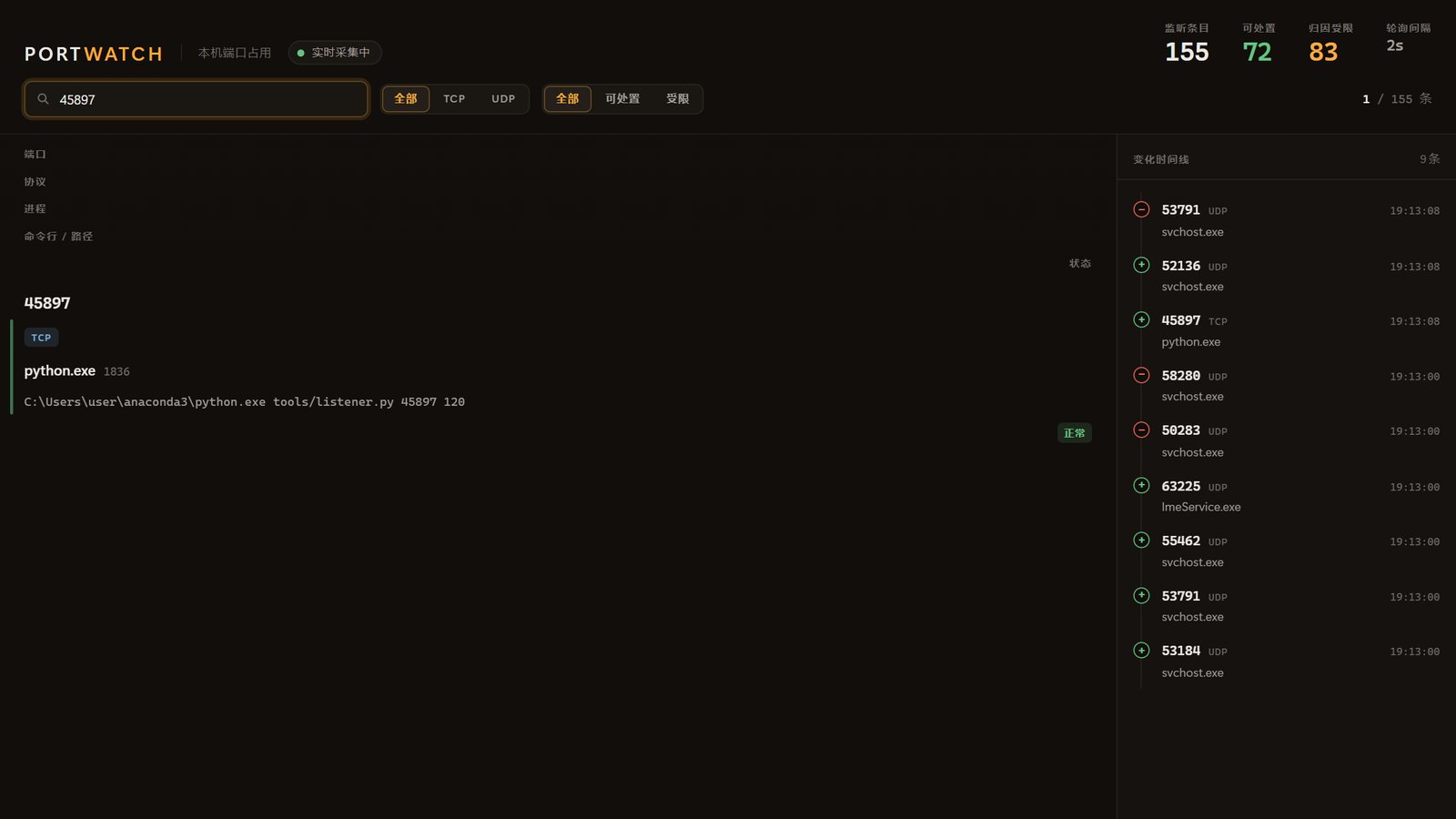Click the green plus icon beside 45897 in the timeline

pyautogui.click(x=1141, y=319)
